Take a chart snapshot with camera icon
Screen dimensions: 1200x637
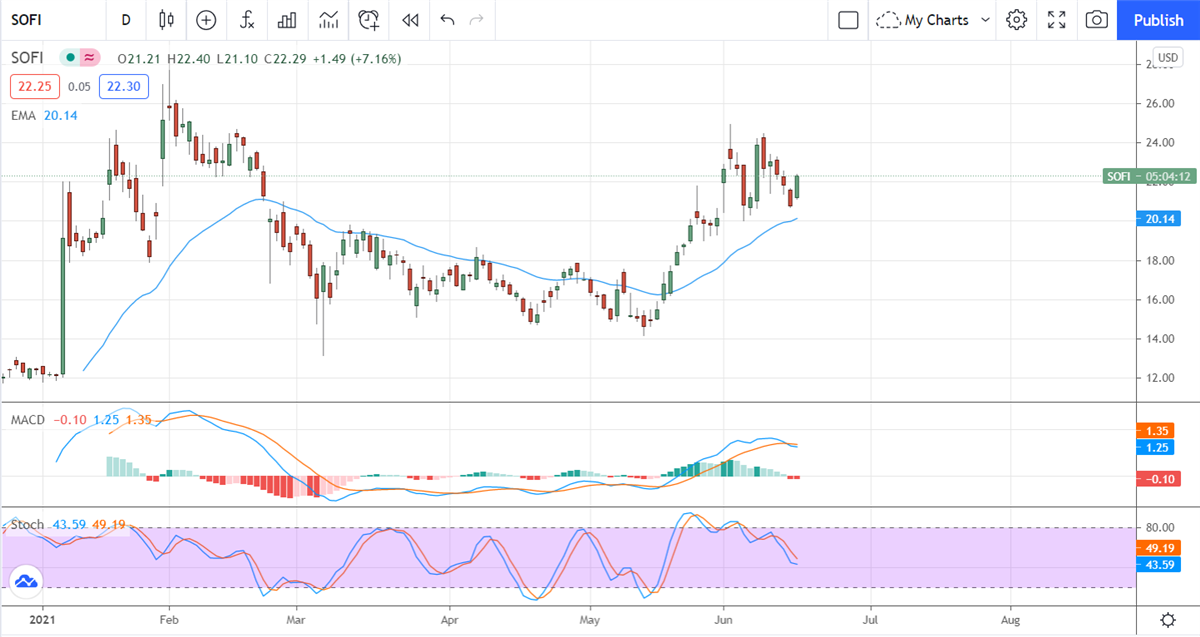click(1096, 20)
